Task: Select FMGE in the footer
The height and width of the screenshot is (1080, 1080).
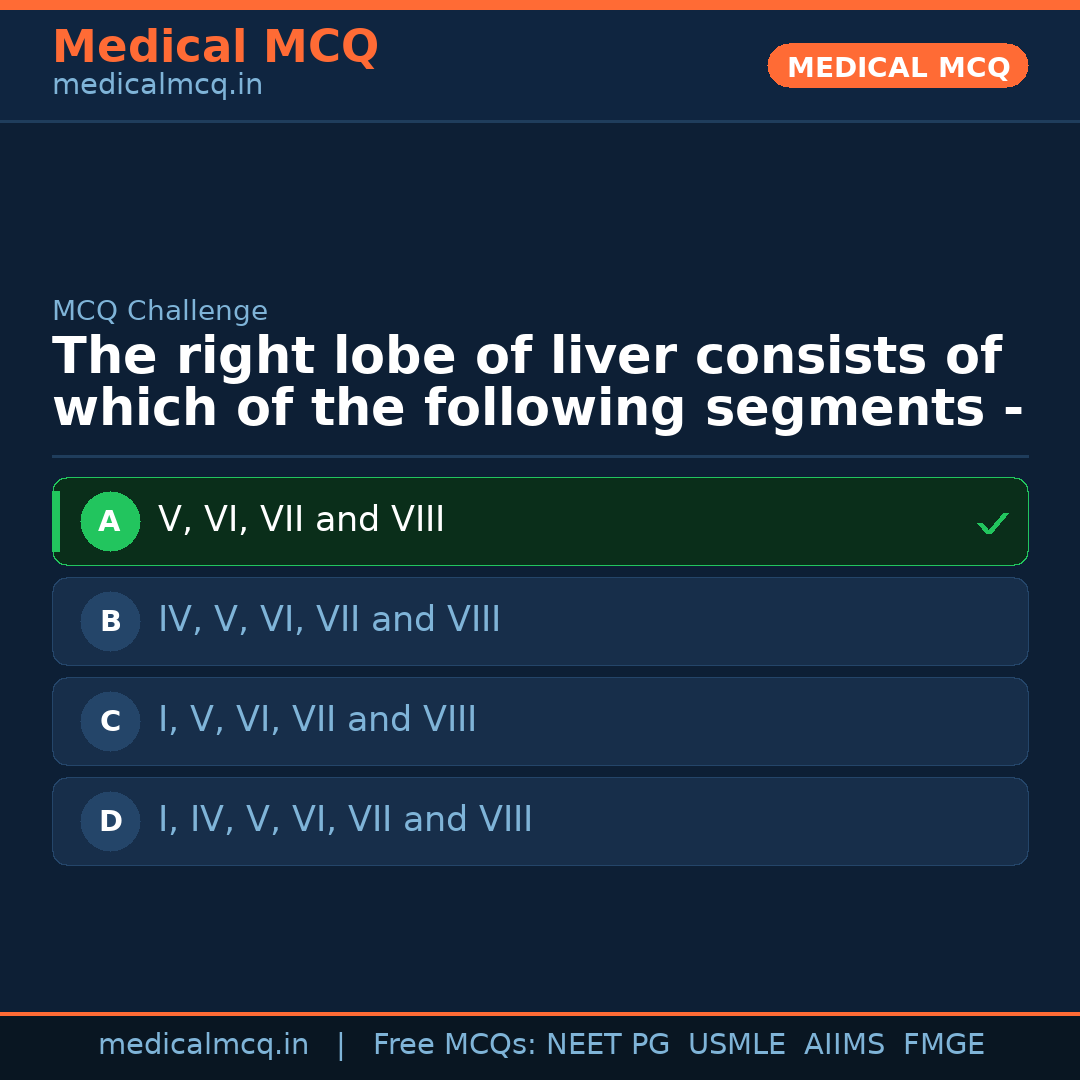Action: (943, 1045)
